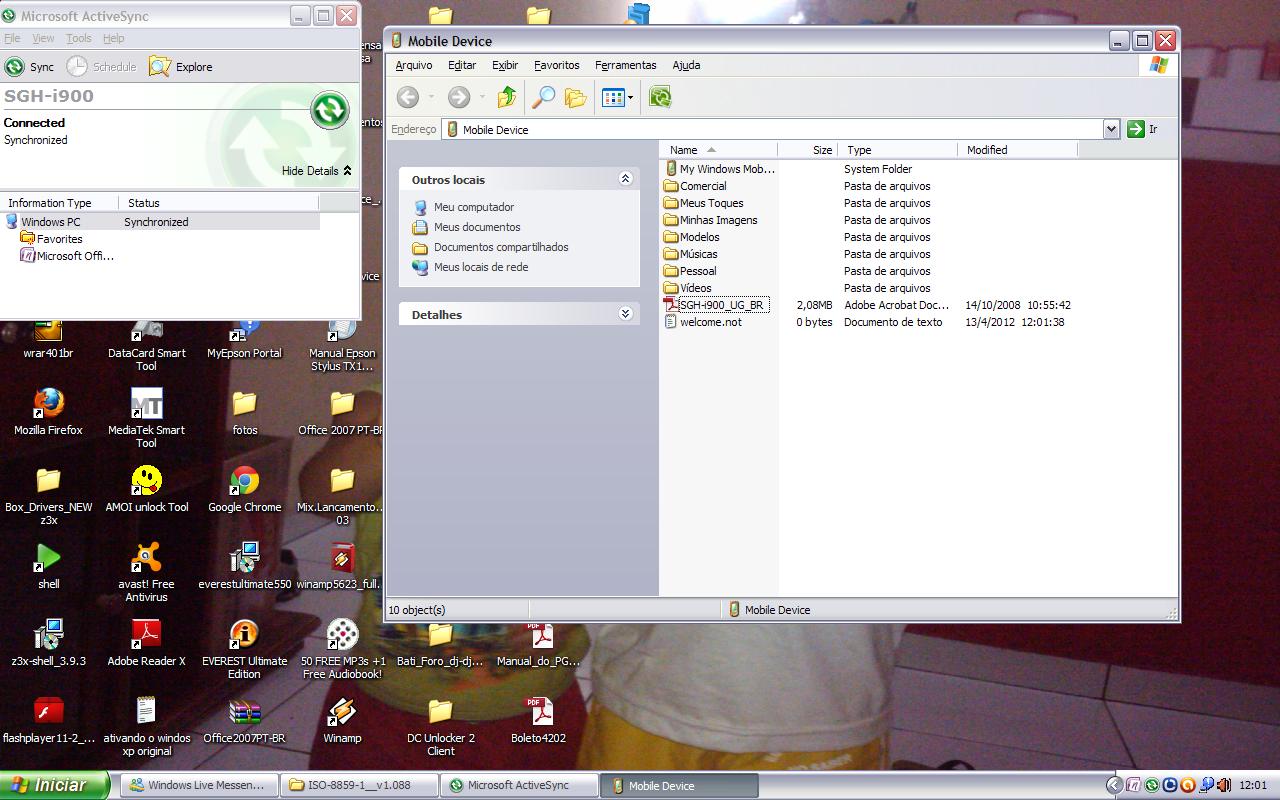Click the volume speaker tray icon
This screenshot has width=1280, height=800.
point(1224,785)
